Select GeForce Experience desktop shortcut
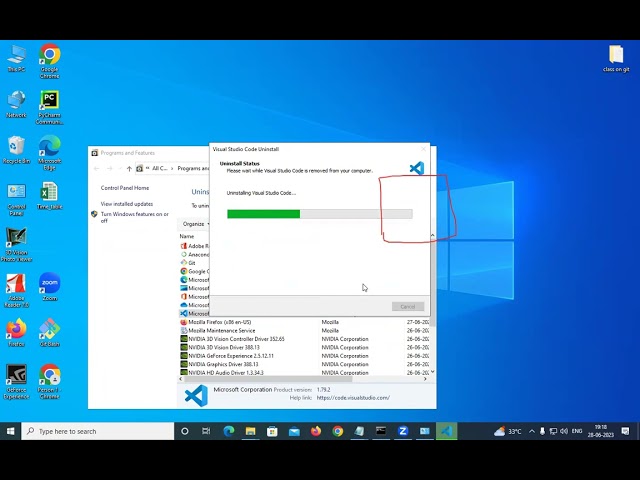Screen dimensions: 640x480 point(16,382)
